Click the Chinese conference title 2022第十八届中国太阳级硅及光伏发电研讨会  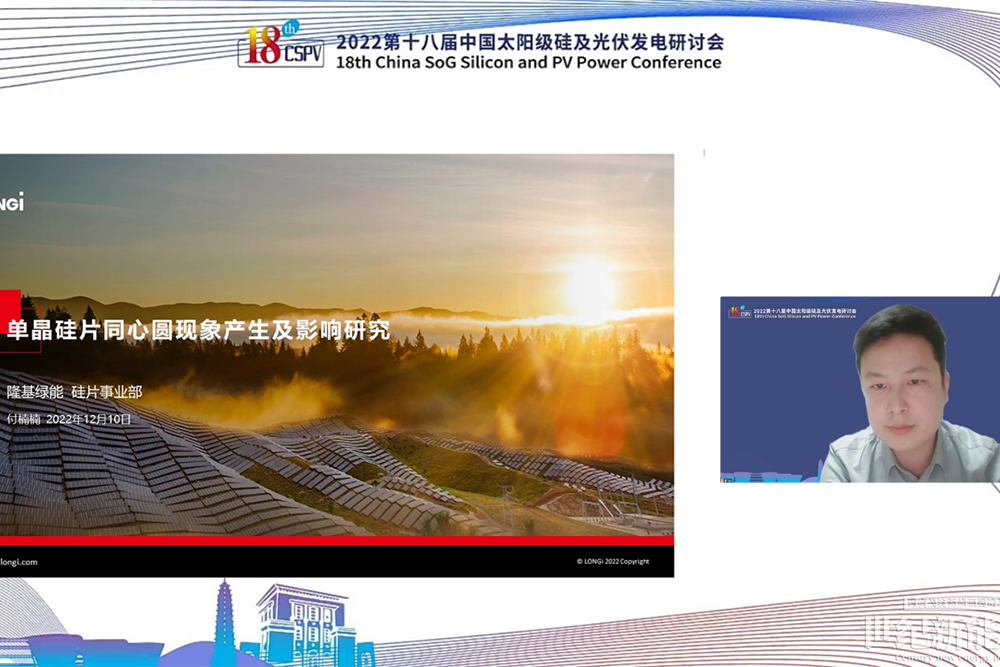528,42
